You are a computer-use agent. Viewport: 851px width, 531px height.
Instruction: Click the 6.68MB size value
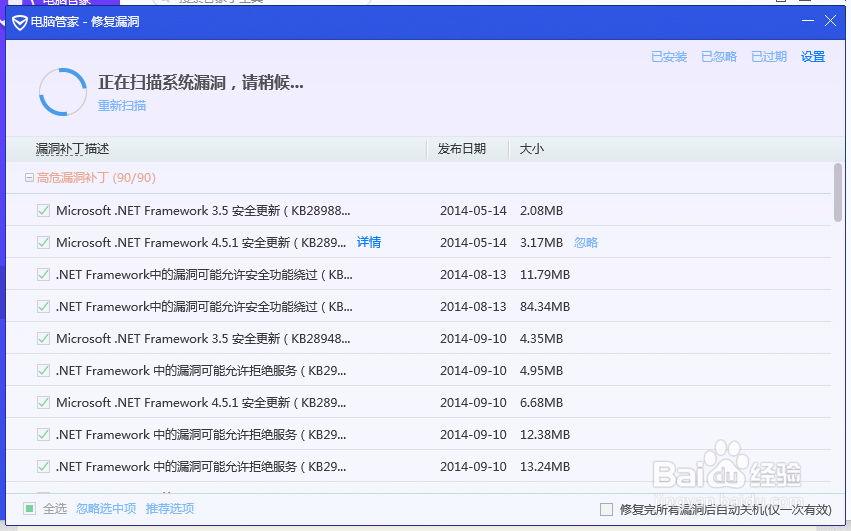click(x=541, y=403)
